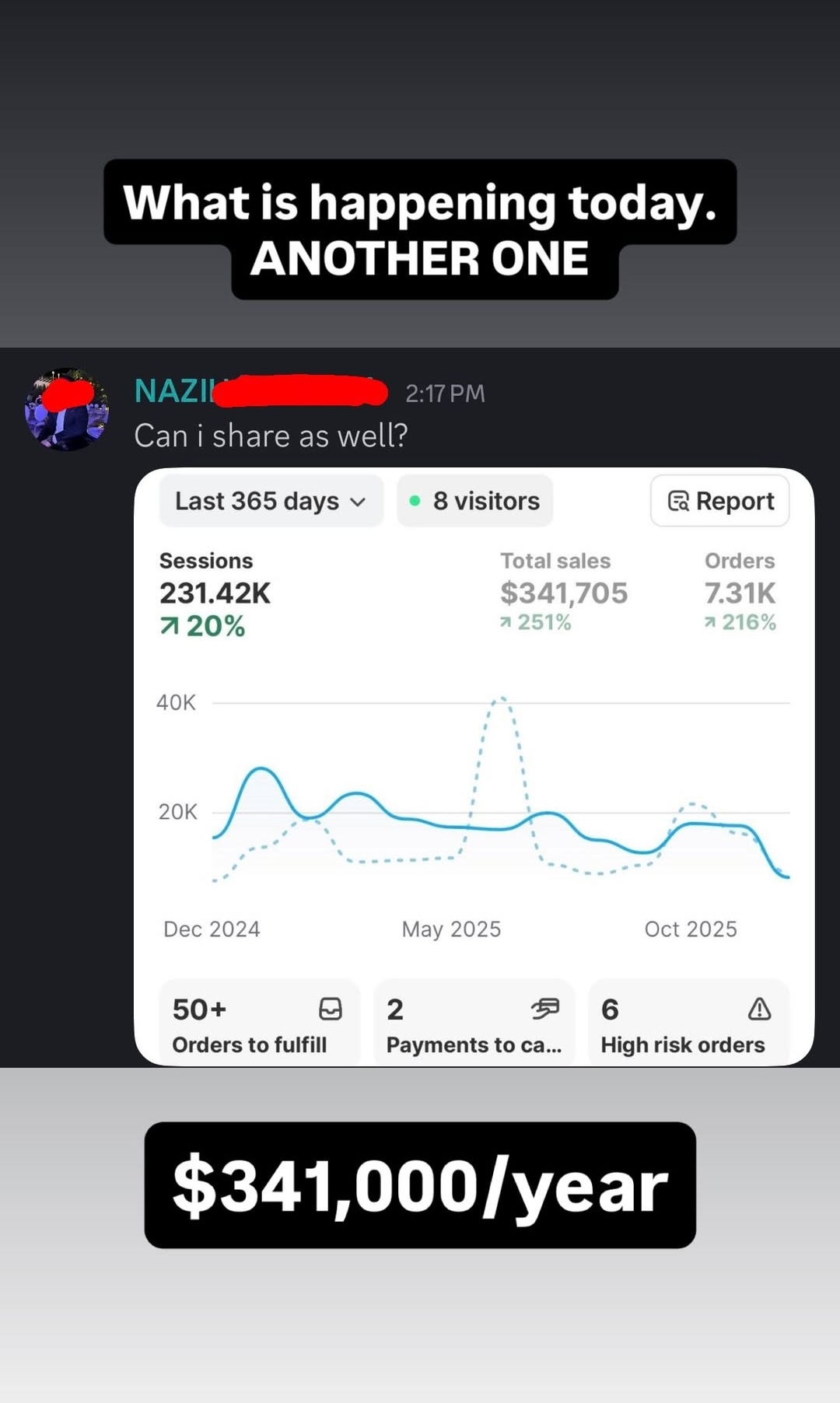Expand the chevron beside Last 365 days
Screen dimensions: 840x1403
pyautogui.click(x=358, y=502)
